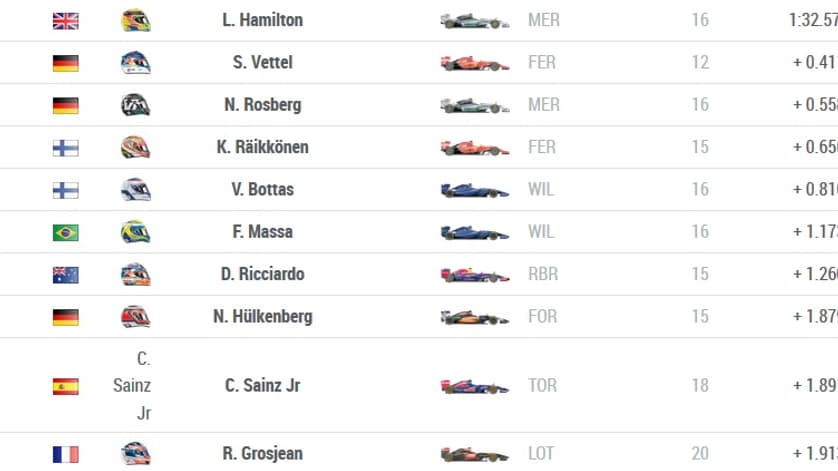Click the C. Sainz Jr driver name
This screenshot has width=838, height=471.
click(x=262, y=385)
